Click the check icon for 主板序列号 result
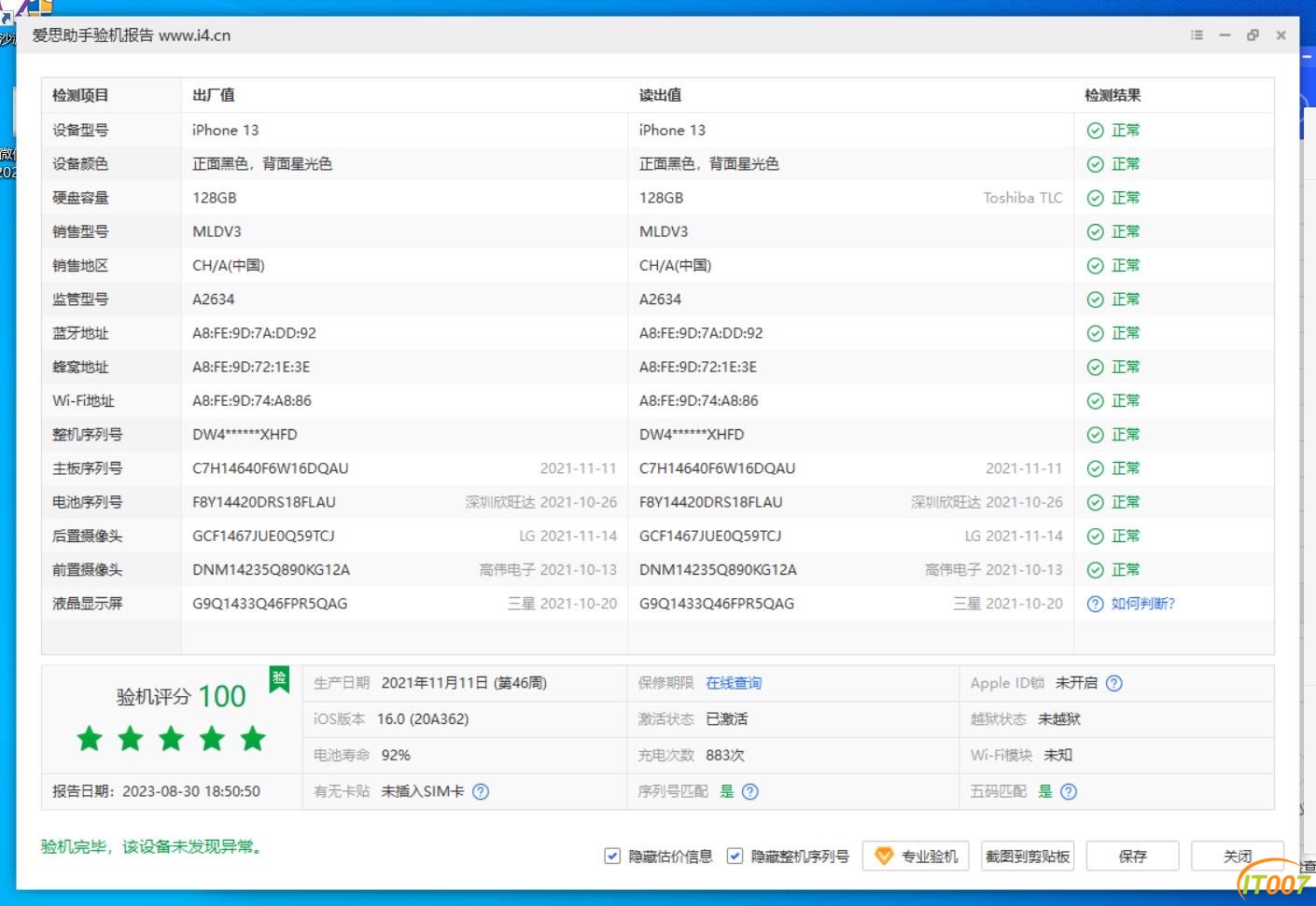 click(1096, 468)
